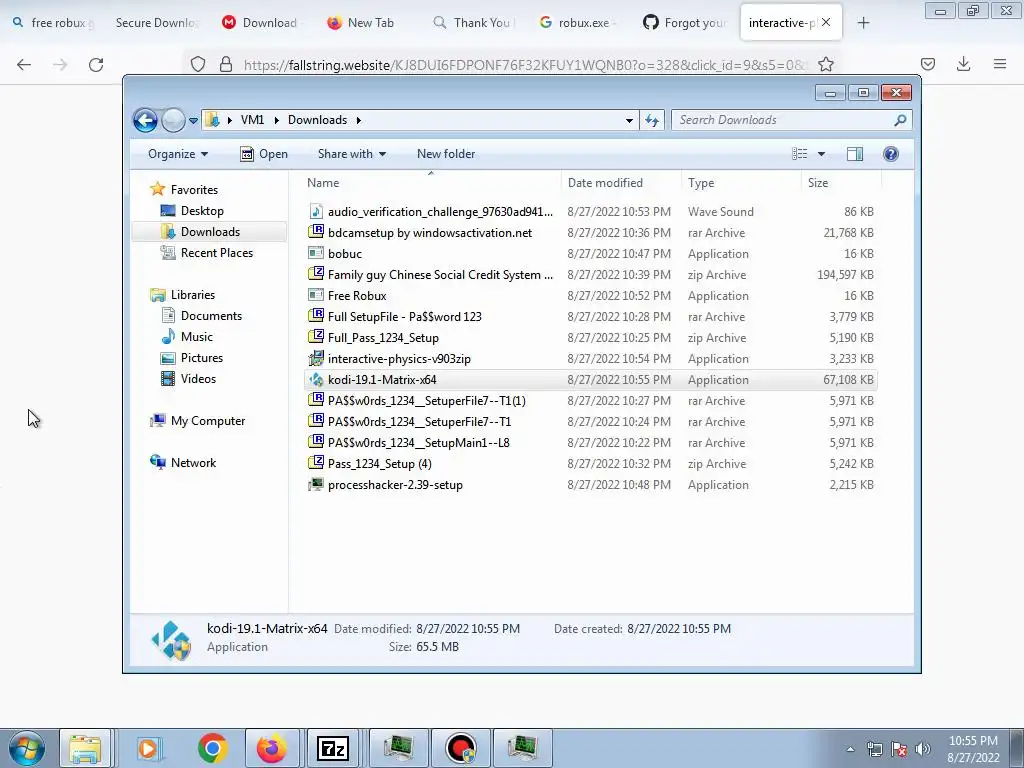Bookmark this page with the star icon

click(x=825, y=65)
